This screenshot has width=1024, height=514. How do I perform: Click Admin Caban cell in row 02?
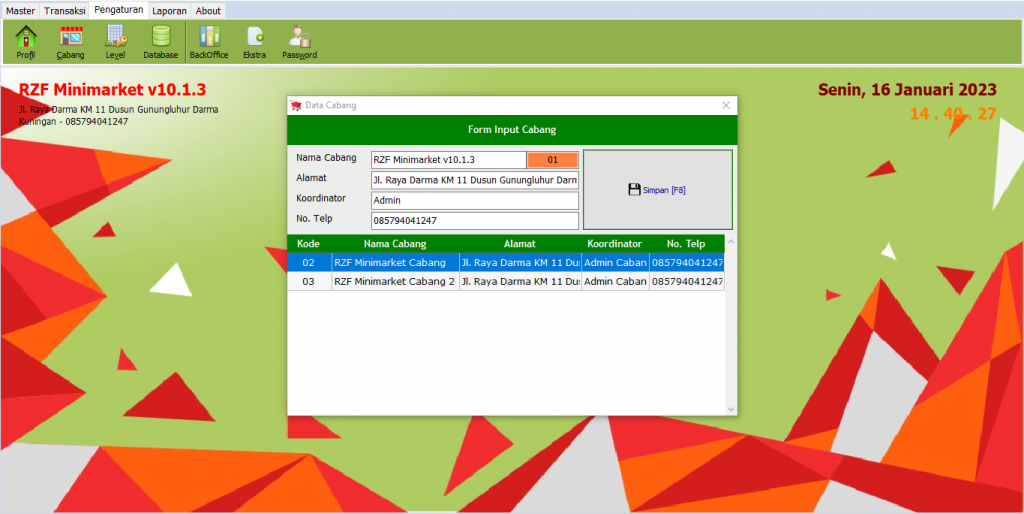pos(615,263)
